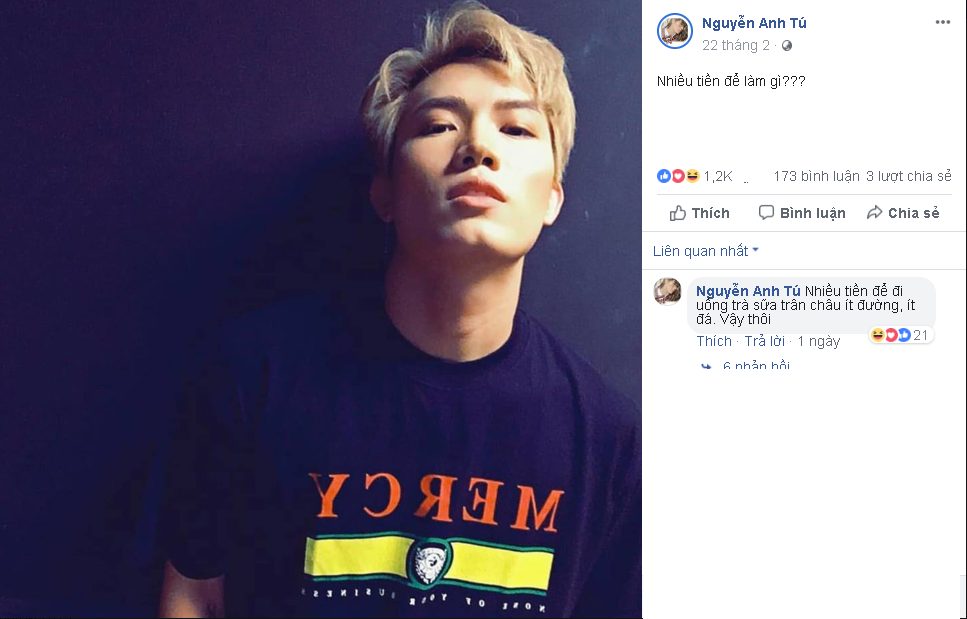View the 3 lượt chia sẻ shares
The image size is (967, 619).
(908, 176)
